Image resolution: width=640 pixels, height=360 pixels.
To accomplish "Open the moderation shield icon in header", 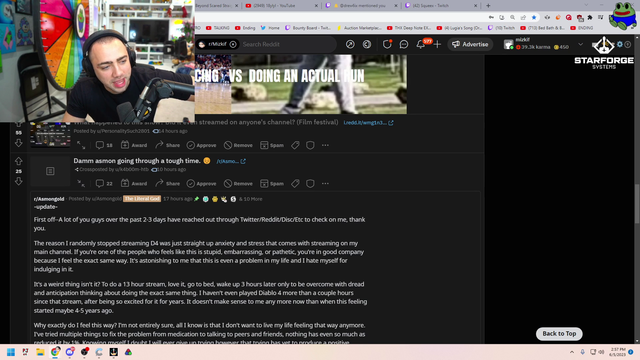I will point(387,44).
